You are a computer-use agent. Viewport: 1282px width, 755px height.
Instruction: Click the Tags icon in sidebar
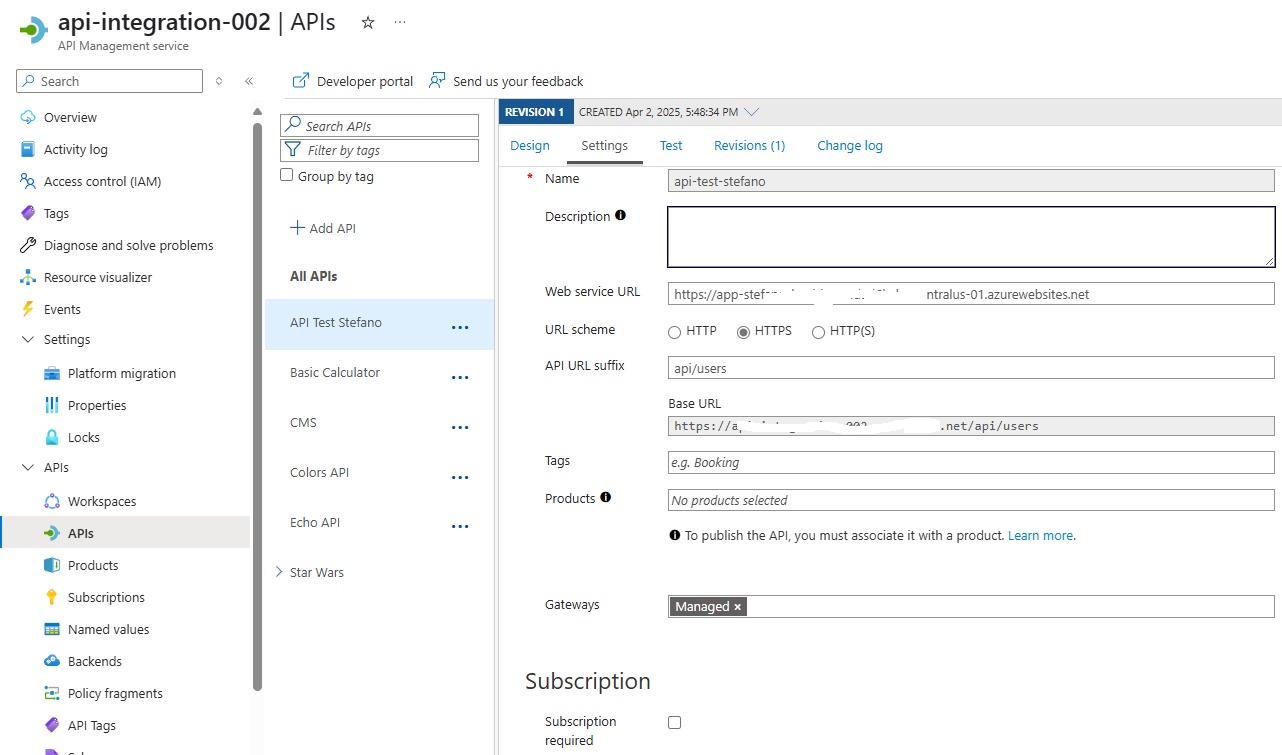click(x=28, y=213)
